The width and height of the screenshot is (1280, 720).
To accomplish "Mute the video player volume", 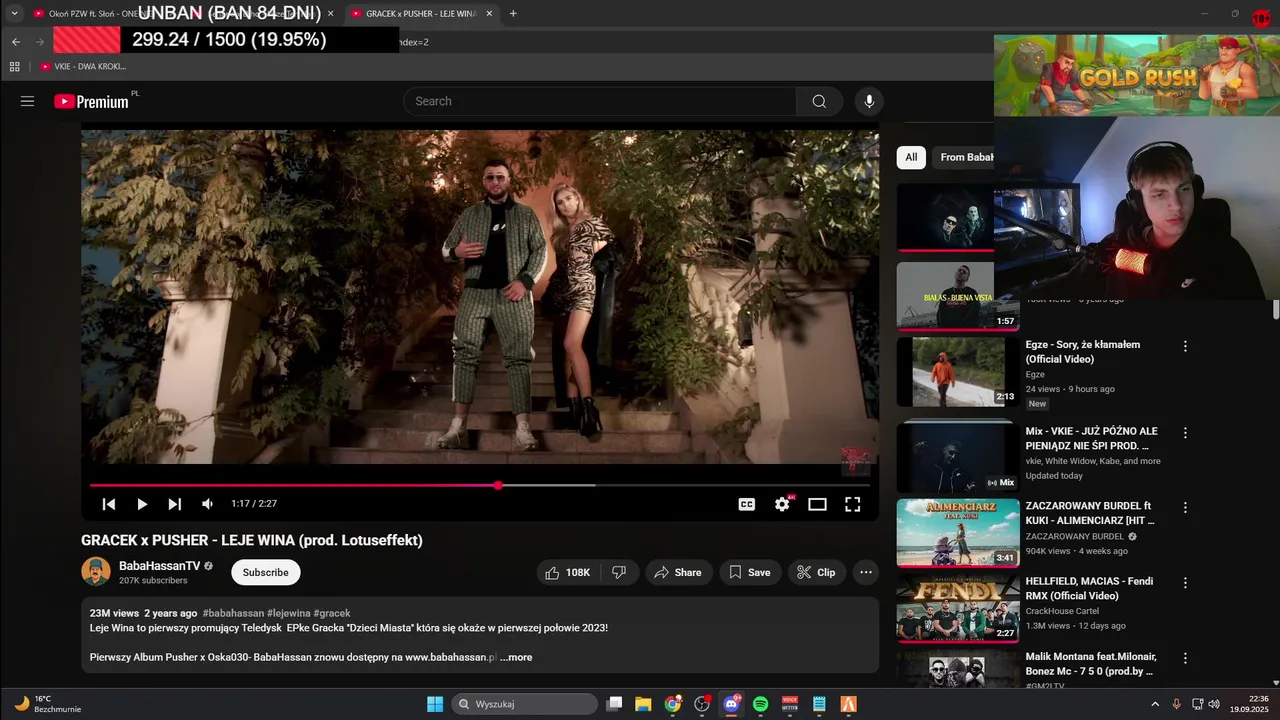I will (208, 504).
